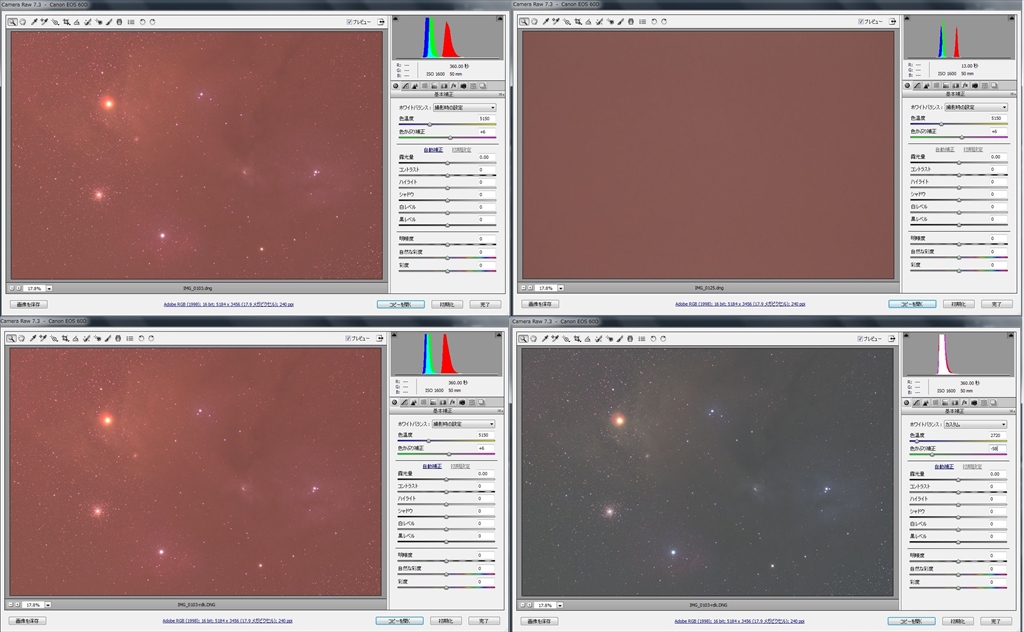Click コピーを開く button in IMG_0125.dng window
This screenshot has height=632, width=1024.
pyautogui.click(x=912, y=304)
